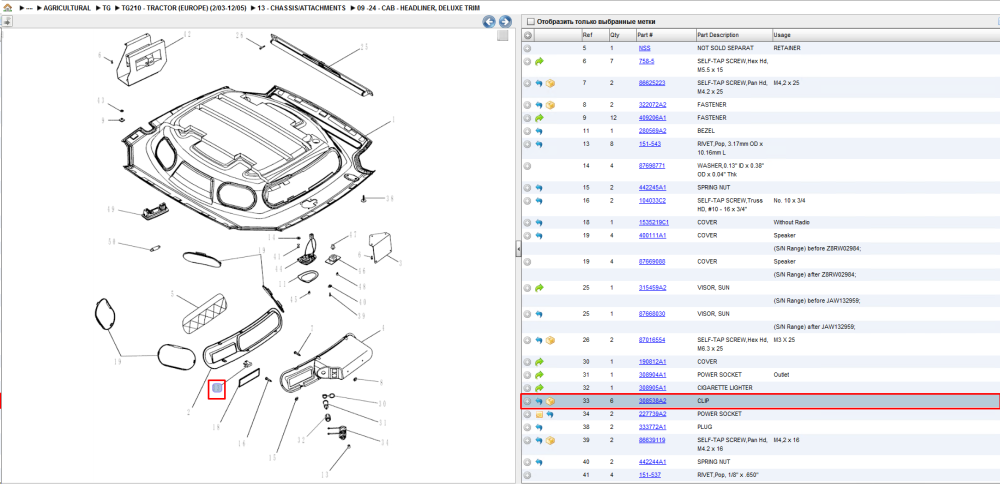Click callout number 25 on the diagram
The height and width of the screenshot is (484, 1000).
coord(365,47)
